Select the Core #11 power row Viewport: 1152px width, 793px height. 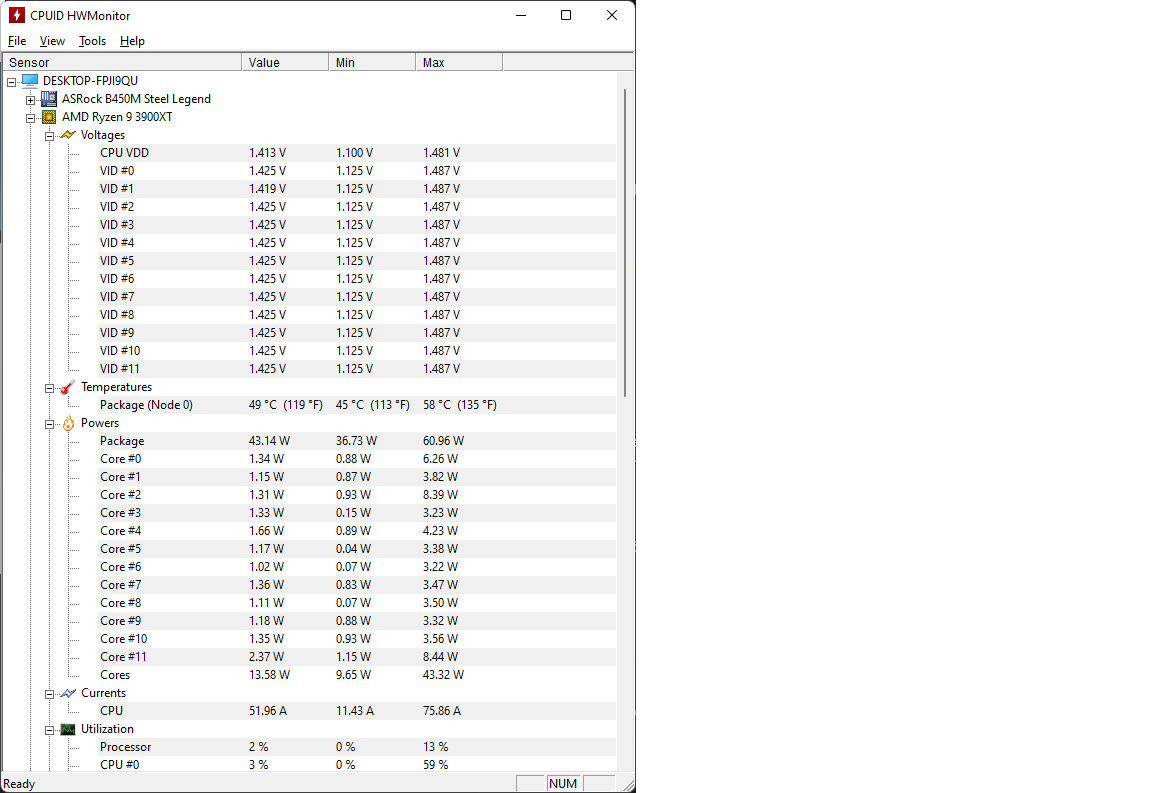point(356,657)
